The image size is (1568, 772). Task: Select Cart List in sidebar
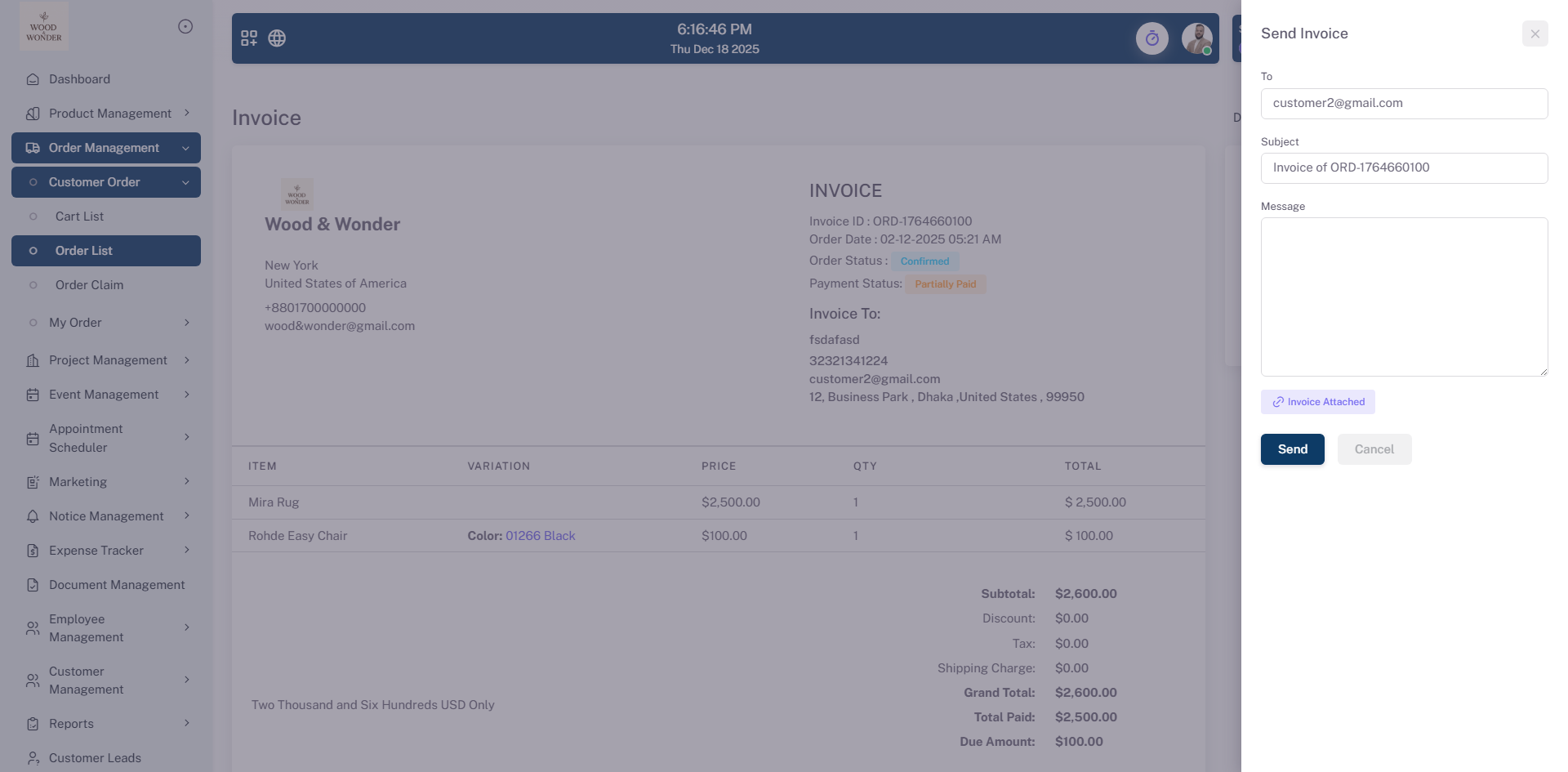(x=79, y=216)
